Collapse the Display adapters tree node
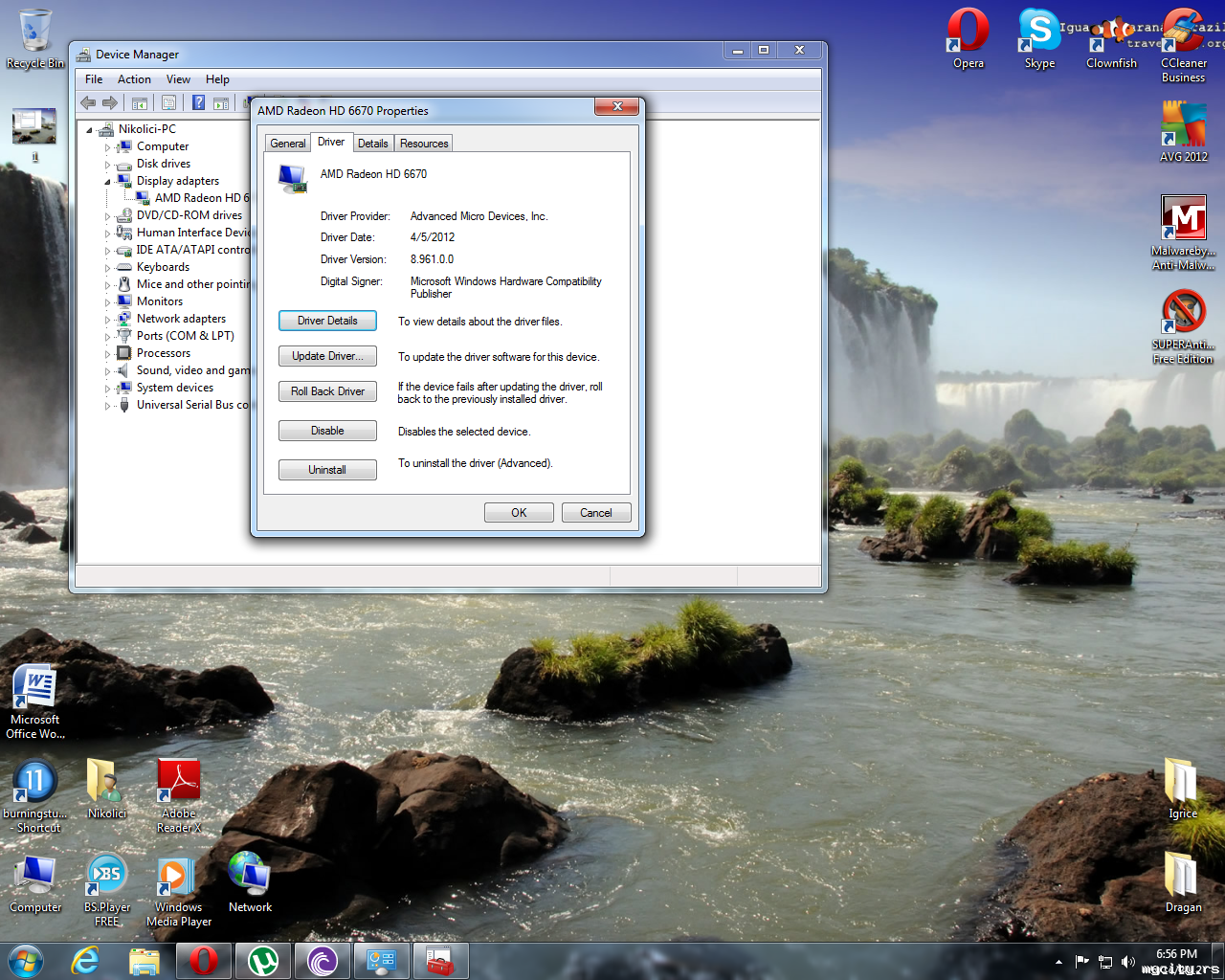The height and width of the screenshot is (980, 1225). (107, 181)
